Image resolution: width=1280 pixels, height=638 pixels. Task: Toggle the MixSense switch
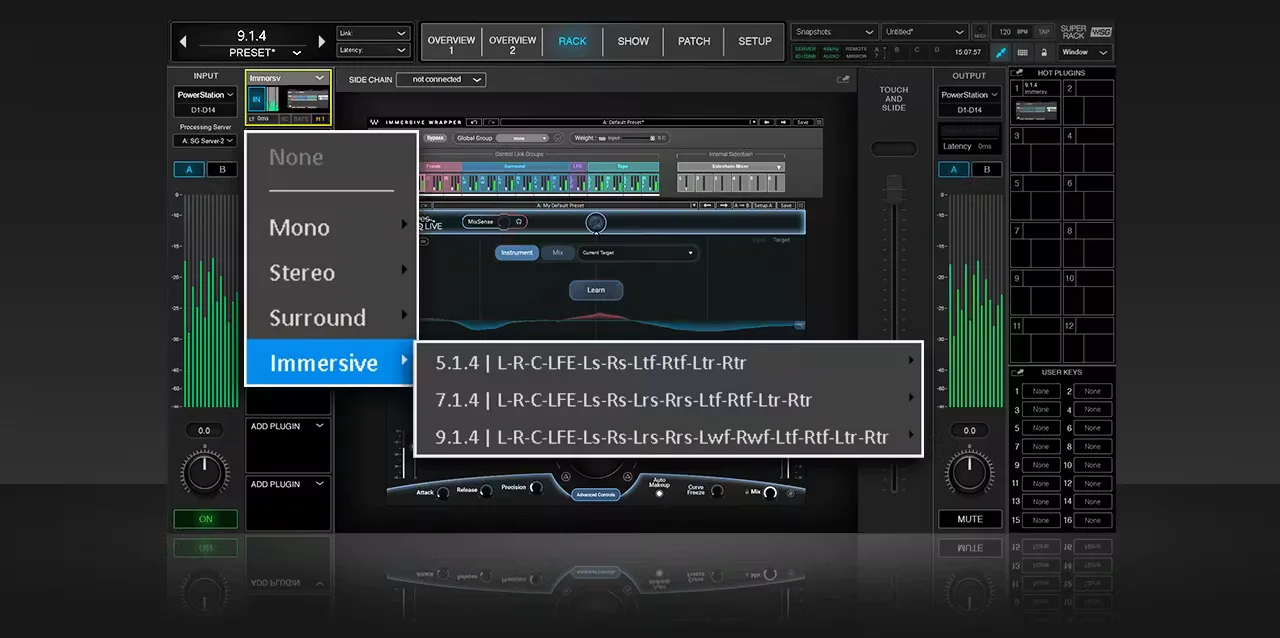(504, 221)
